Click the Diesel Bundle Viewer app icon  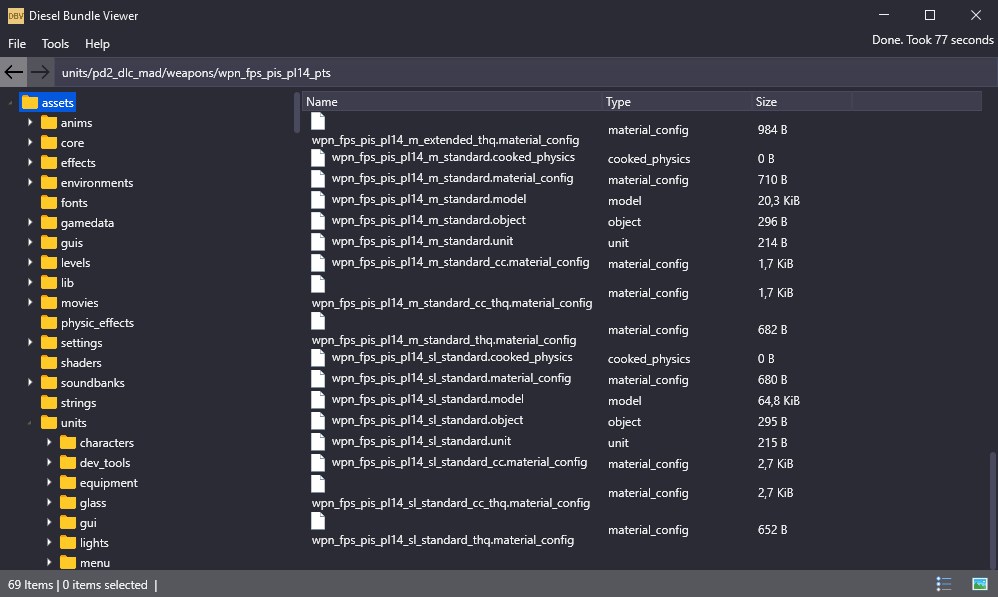click(x=15, y=15)
